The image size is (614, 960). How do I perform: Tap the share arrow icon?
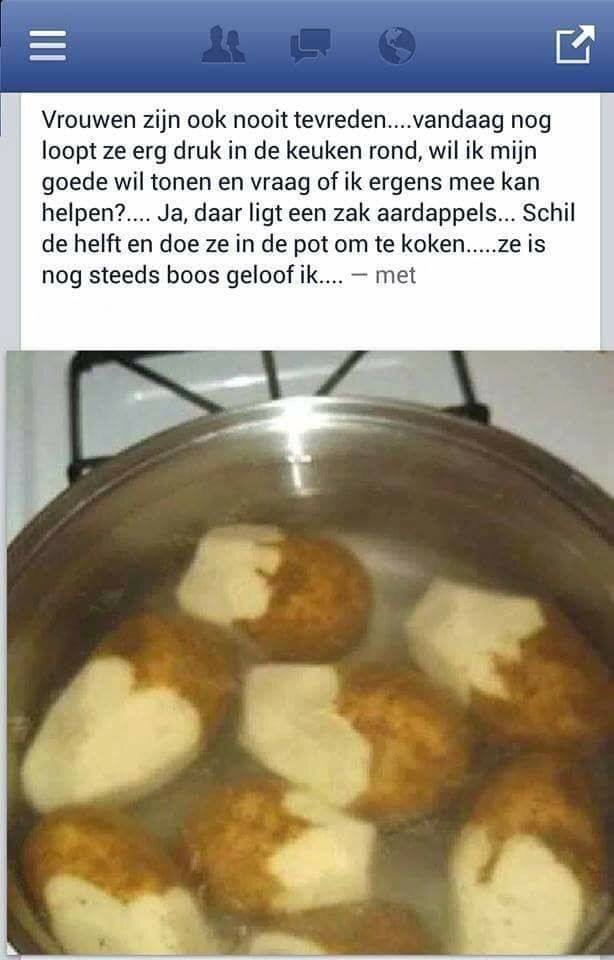pyautogui.click(x=575, y=45)
